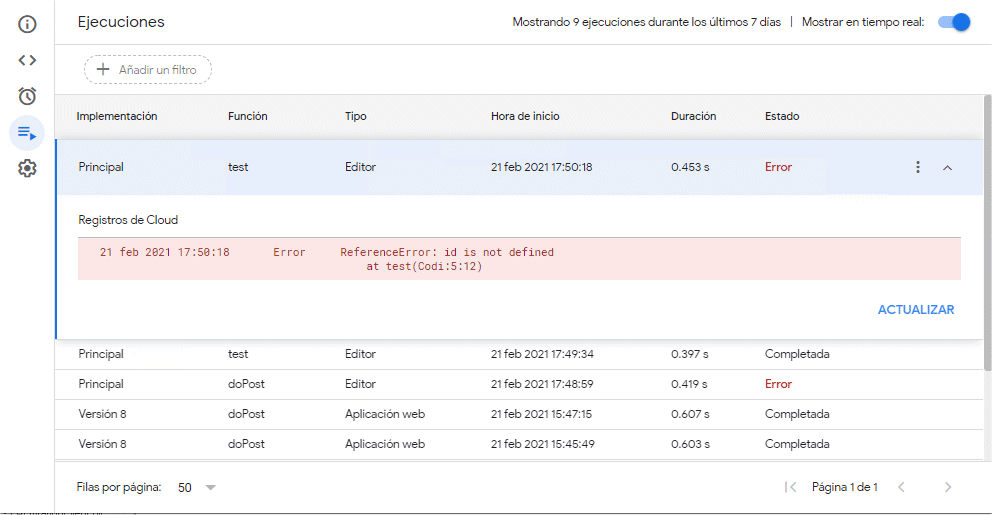The height and width of the screenshot is (515, 992).
Task: Open the Triggers alarm clock icon
Action: 27,96
